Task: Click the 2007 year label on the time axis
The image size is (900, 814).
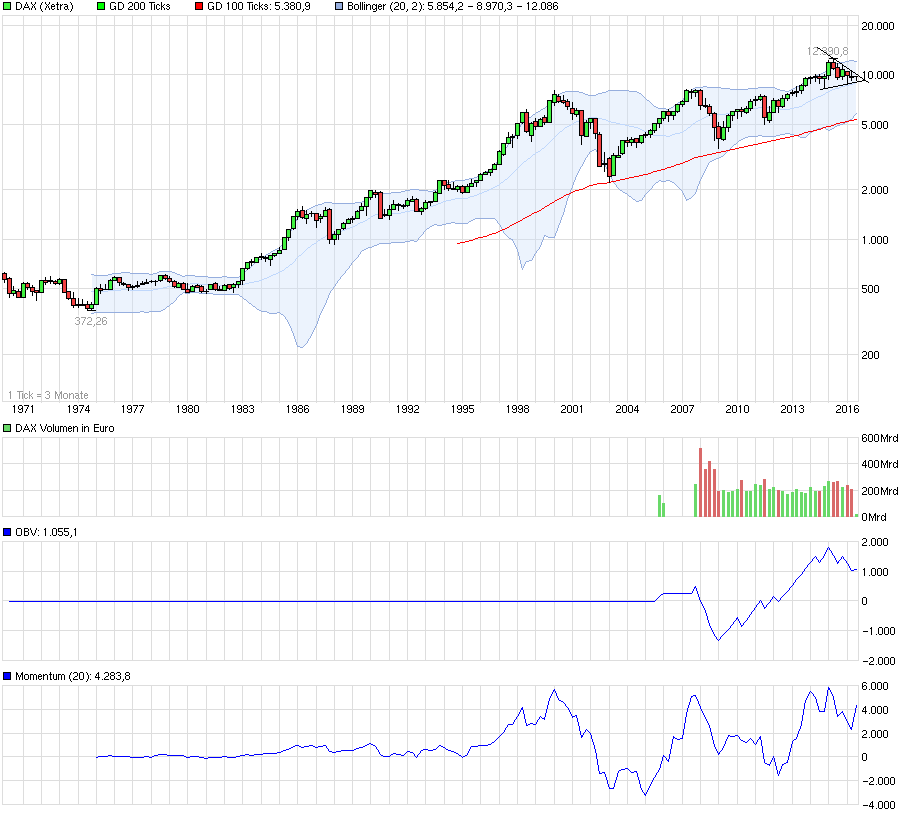Action: 682,409
